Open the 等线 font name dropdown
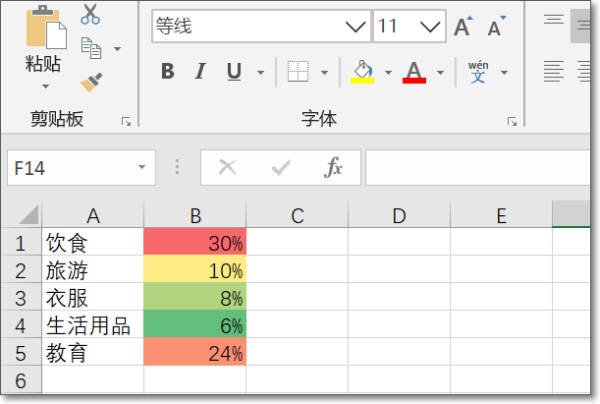Viewport: 600px width, 404px height. coord(355,26)
